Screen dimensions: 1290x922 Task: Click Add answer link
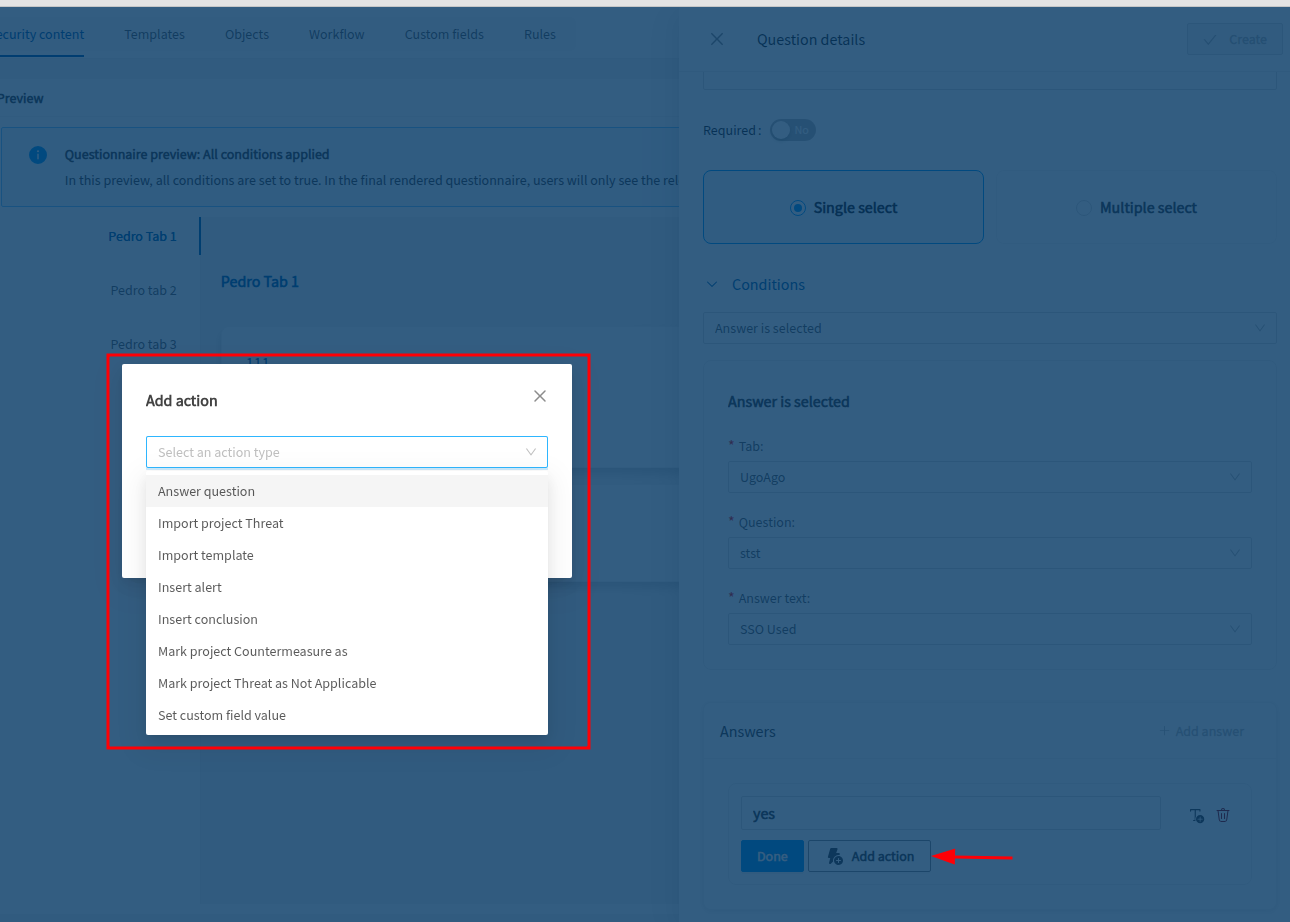[1201, 731]
